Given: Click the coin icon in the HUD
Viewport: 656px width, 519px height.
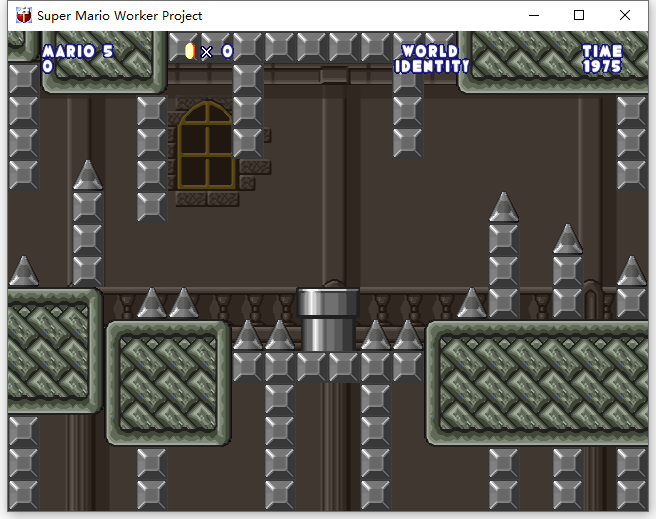Looking at the screenshot, I should 190,51.
